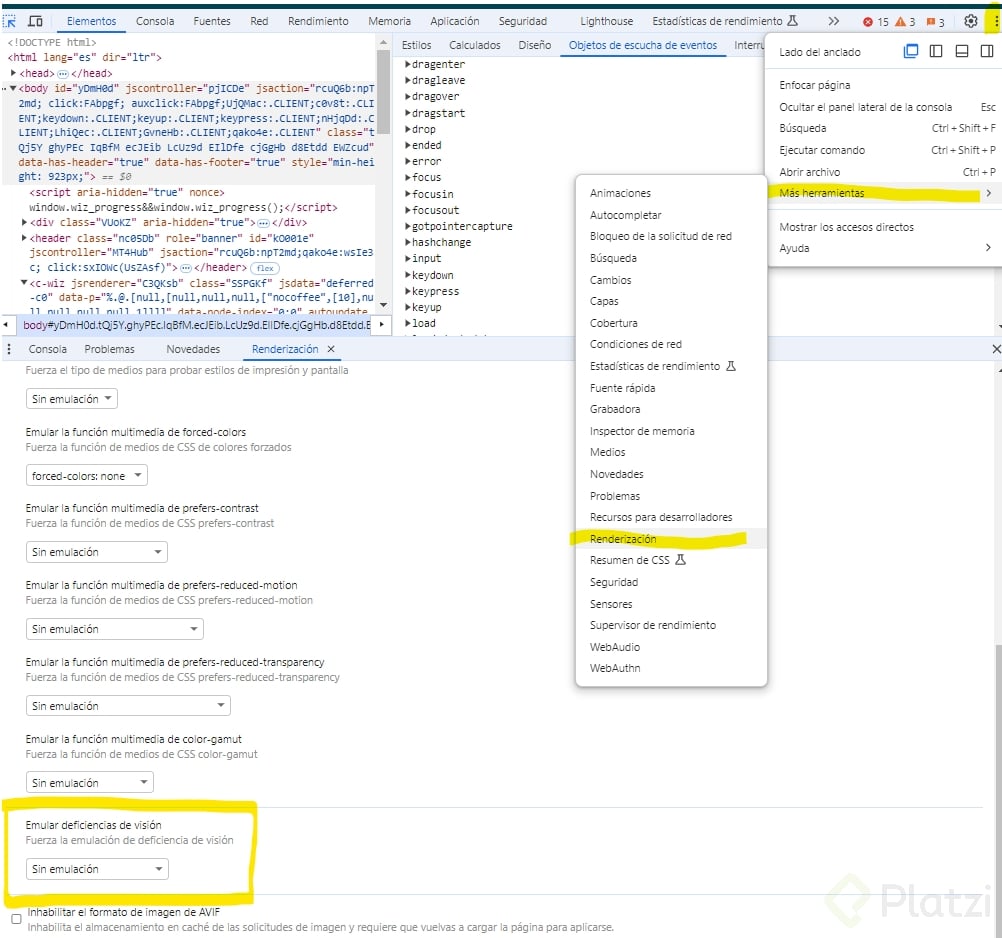
Task: Open Más herramientas submenu
Action: [884, 193]
